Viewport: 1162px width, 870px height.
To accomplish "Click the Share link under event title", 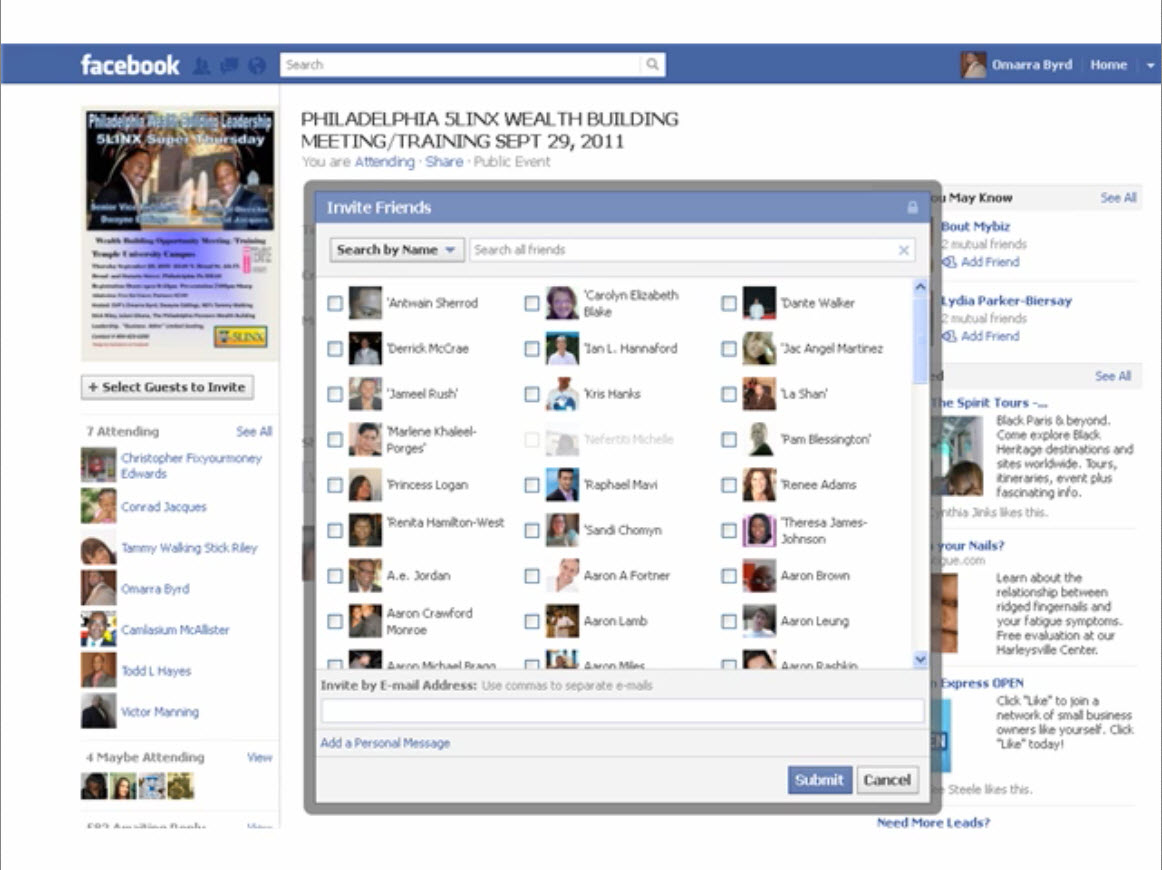I will (444, 162).
